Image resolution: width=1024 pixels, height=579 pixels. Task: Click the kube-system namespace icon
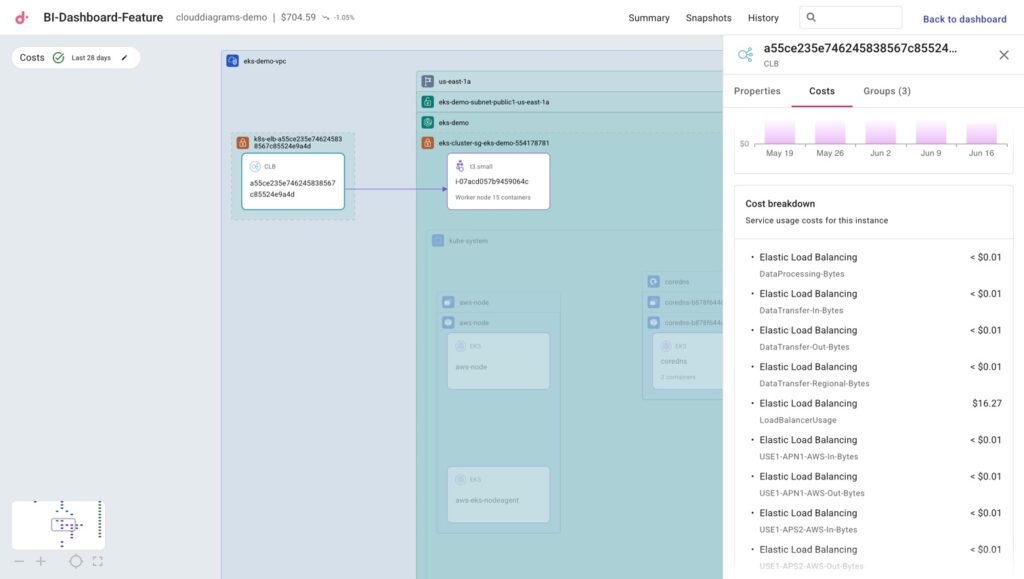pyautogui.click(x=438, y=241)
